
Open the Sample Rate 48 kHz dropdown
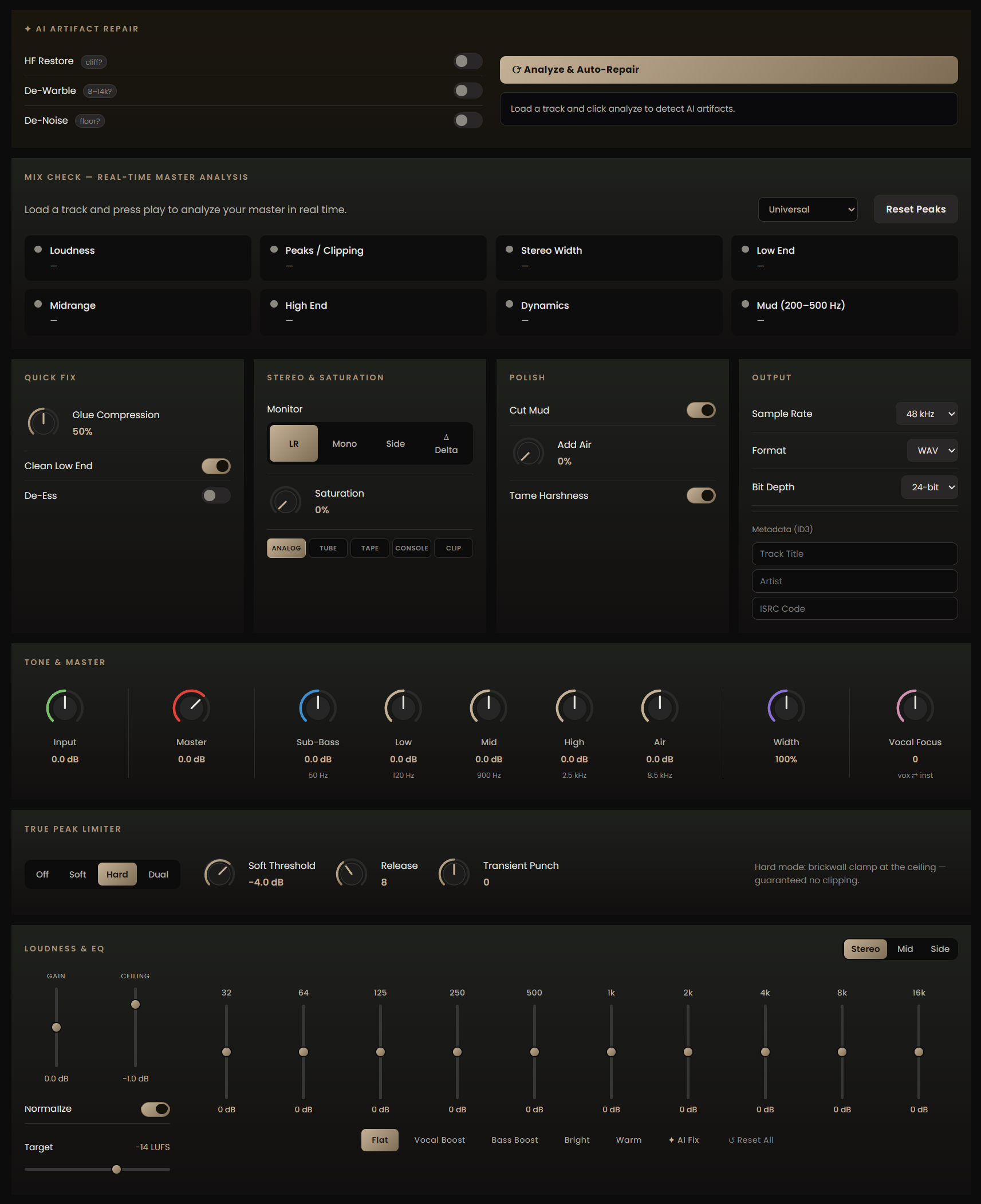tap(926, 414)
